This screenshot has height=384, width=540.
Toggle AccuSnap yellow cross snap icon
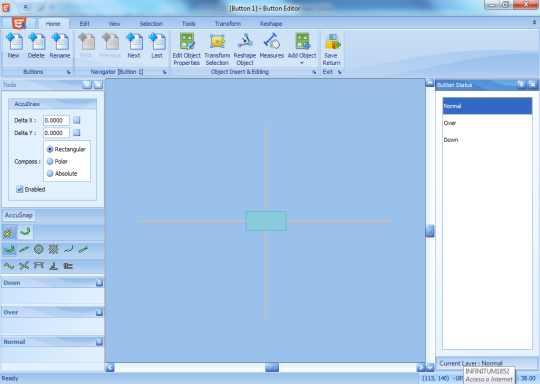(x=9, y=232)
